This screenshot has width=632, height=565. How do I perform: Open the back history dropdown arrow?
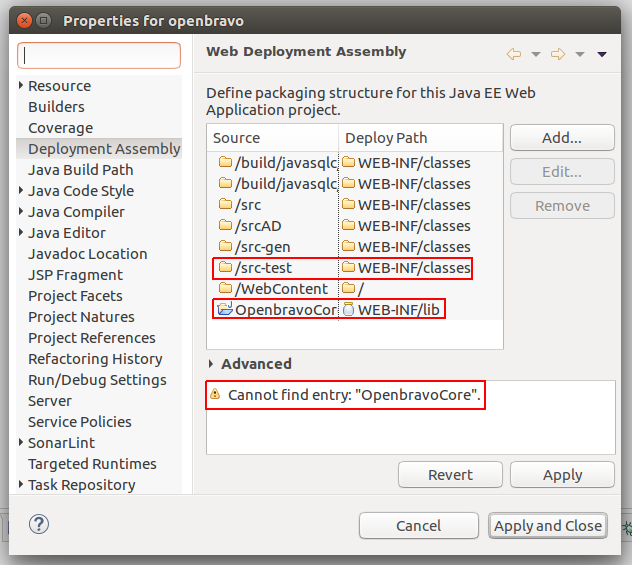pyautogui.click(x=535, y=54)
